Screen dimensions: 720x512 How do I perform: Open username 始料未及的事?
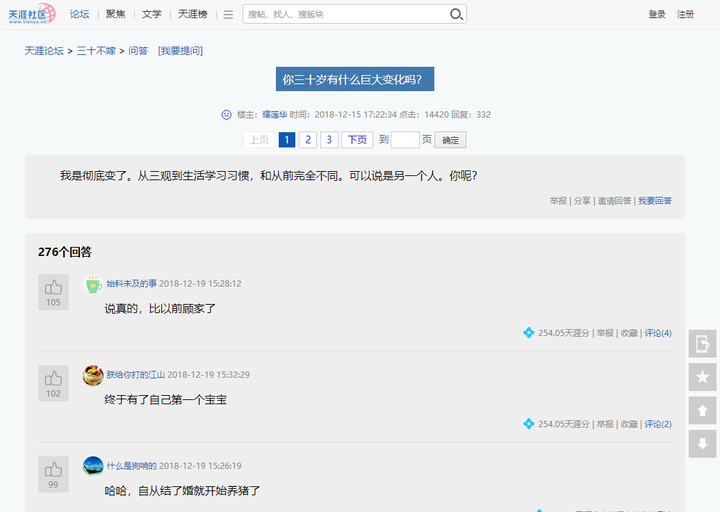(x=132, y=283)
